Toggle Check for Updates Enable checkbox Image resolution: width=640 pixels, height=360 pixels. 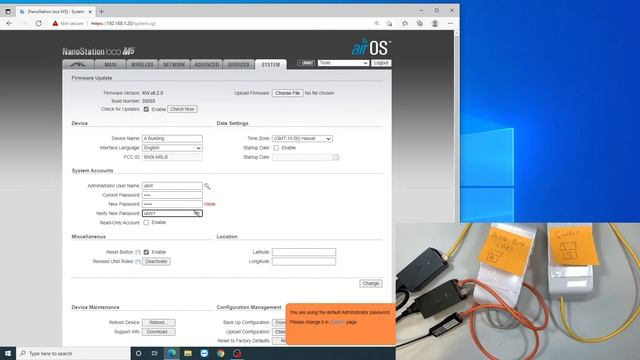tap(146, 109)
